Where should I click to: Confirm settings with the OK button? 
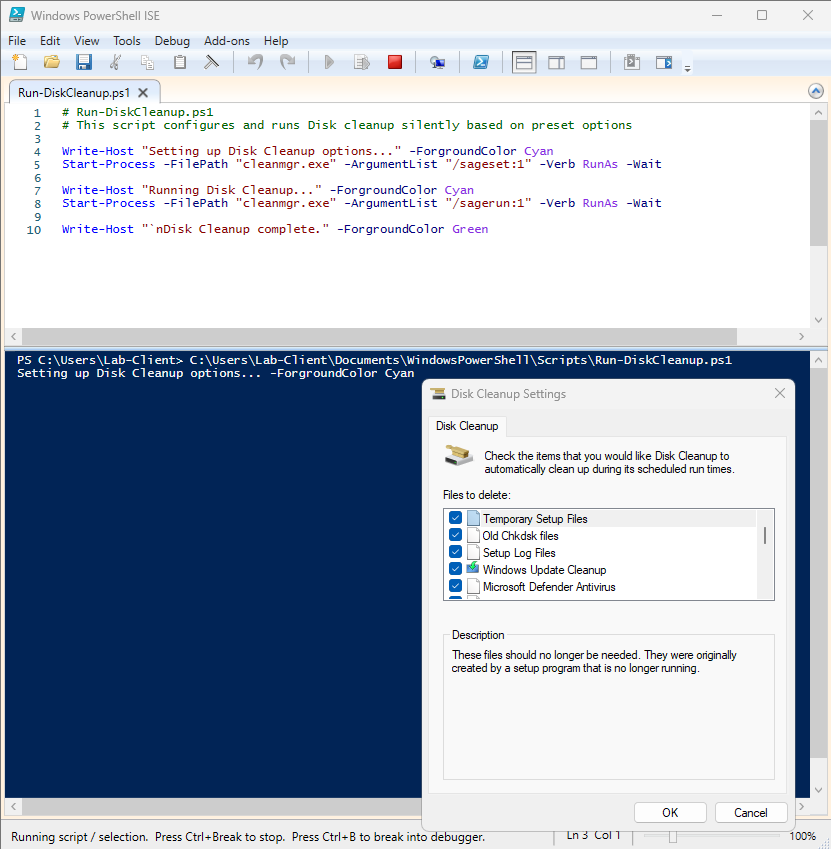670,812
